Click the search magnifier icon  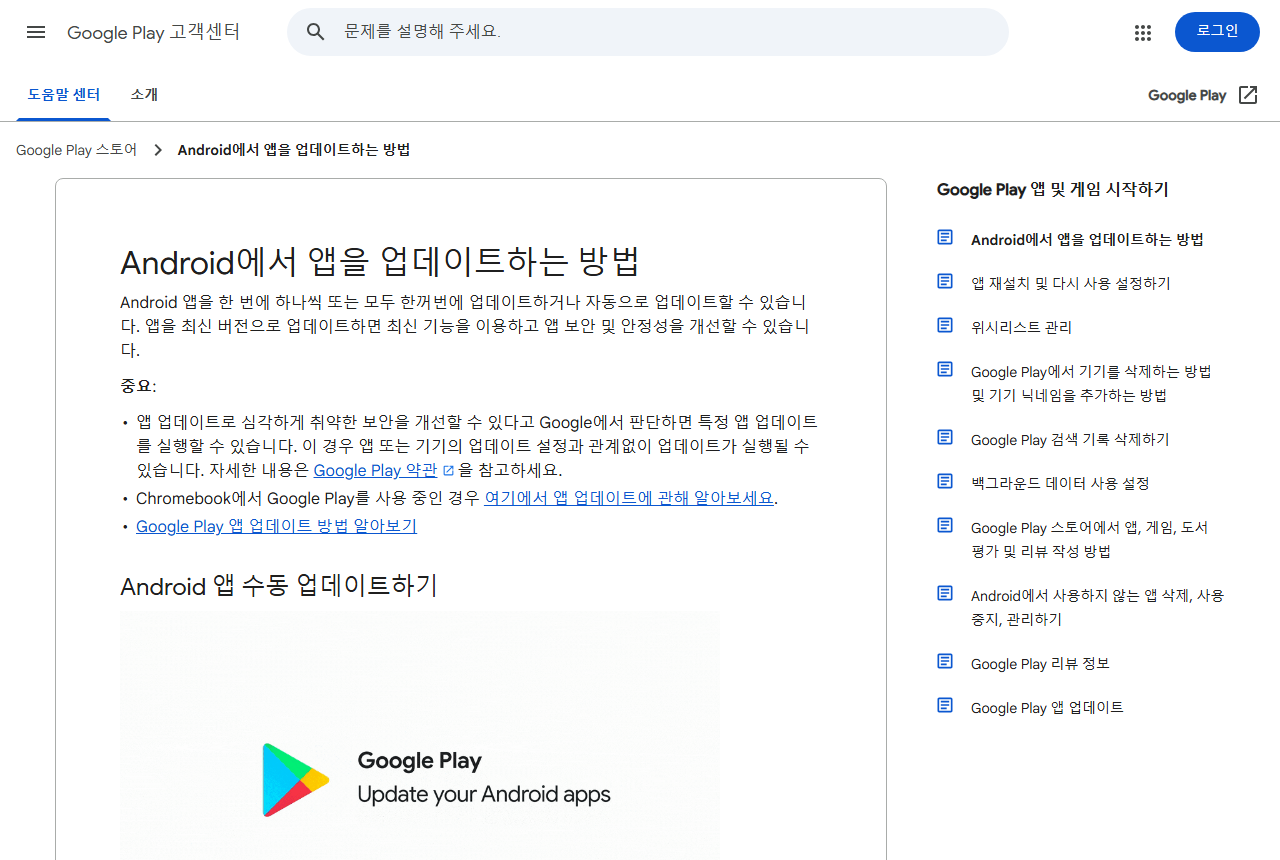pos(316,32)
